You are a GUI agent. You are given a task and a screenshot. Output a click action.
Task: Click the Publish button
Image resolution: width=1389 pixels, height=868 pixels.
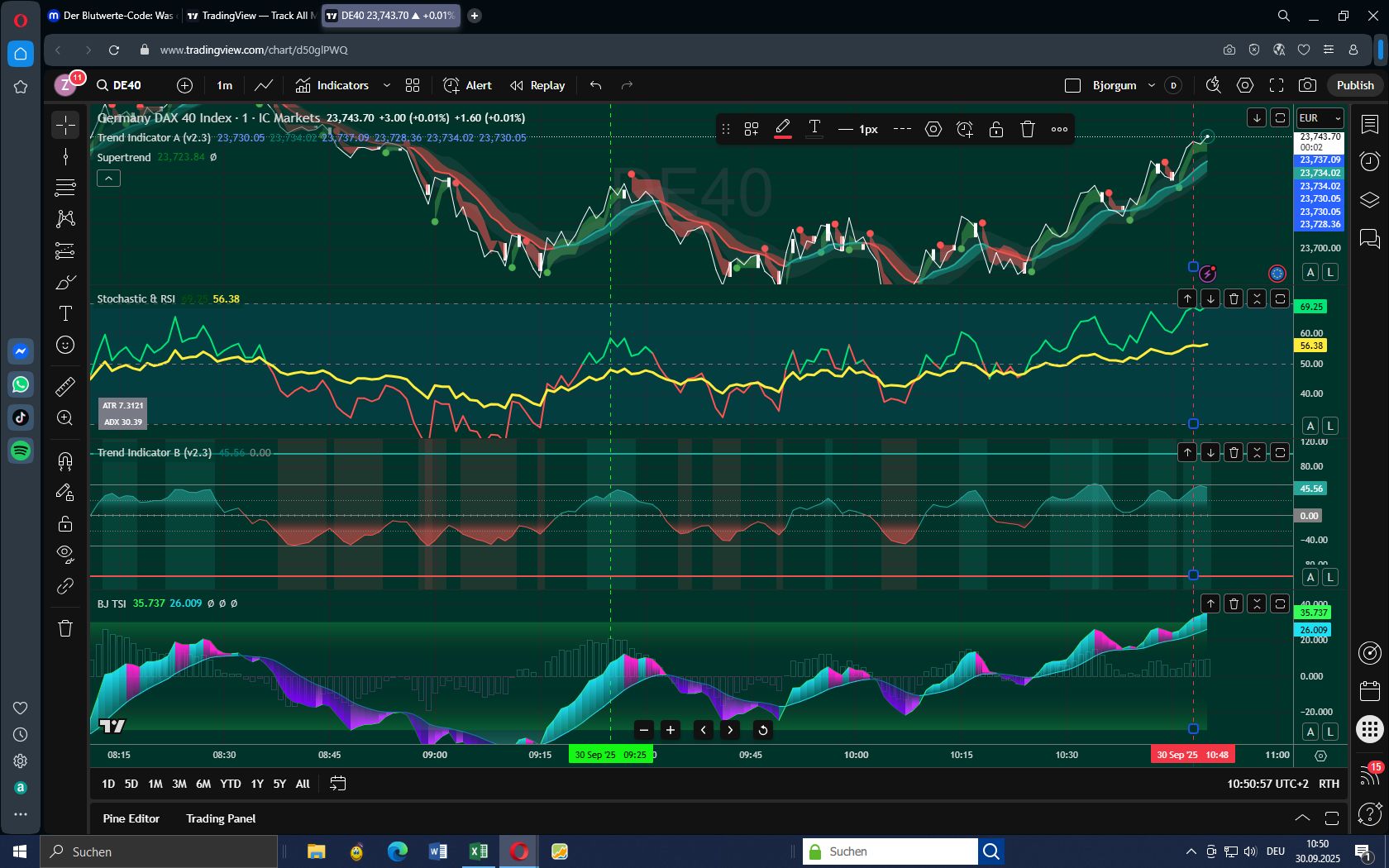[x=1354, y=85]
